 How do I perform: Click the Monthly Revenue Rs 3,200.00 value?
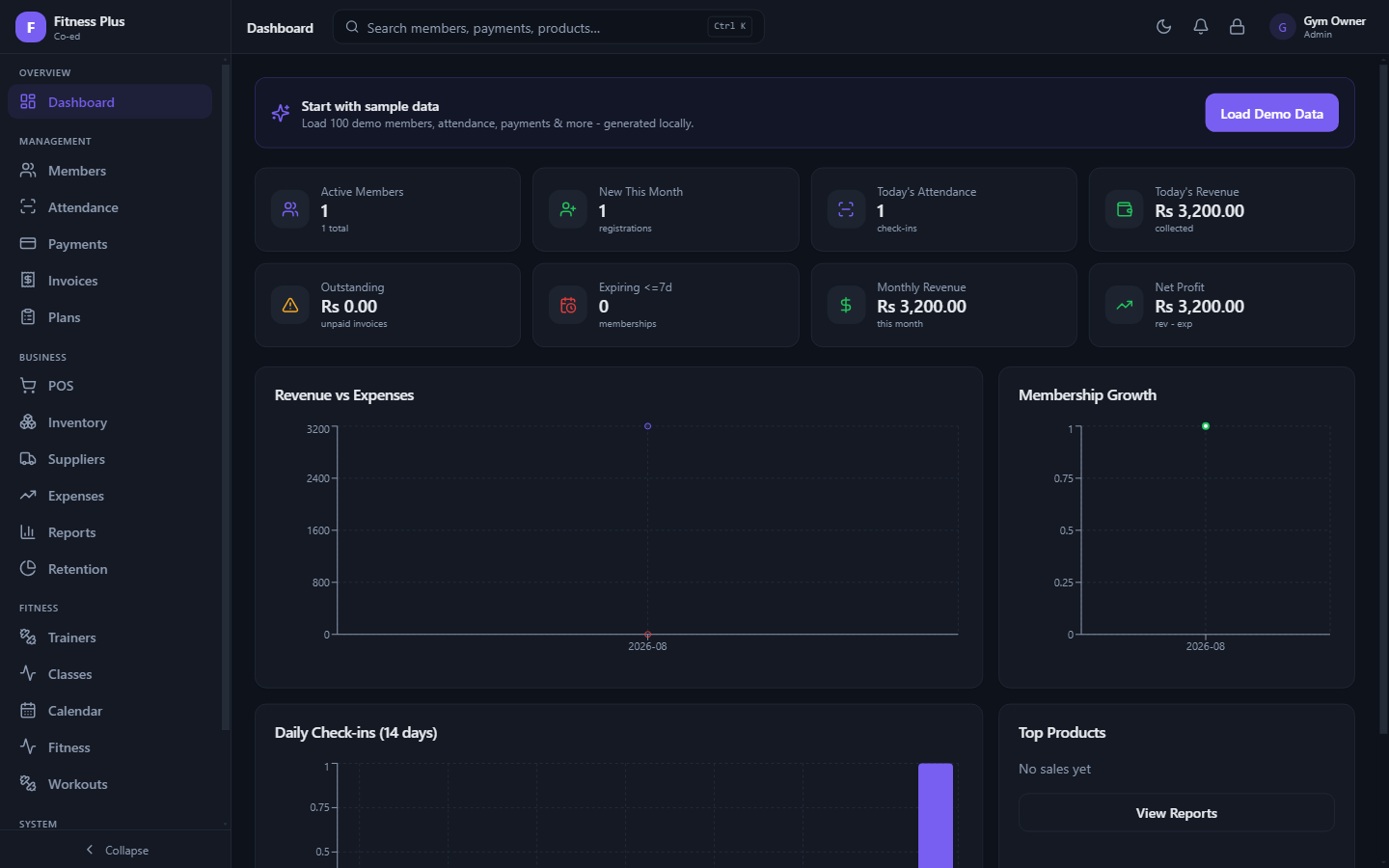click(921, 307)
